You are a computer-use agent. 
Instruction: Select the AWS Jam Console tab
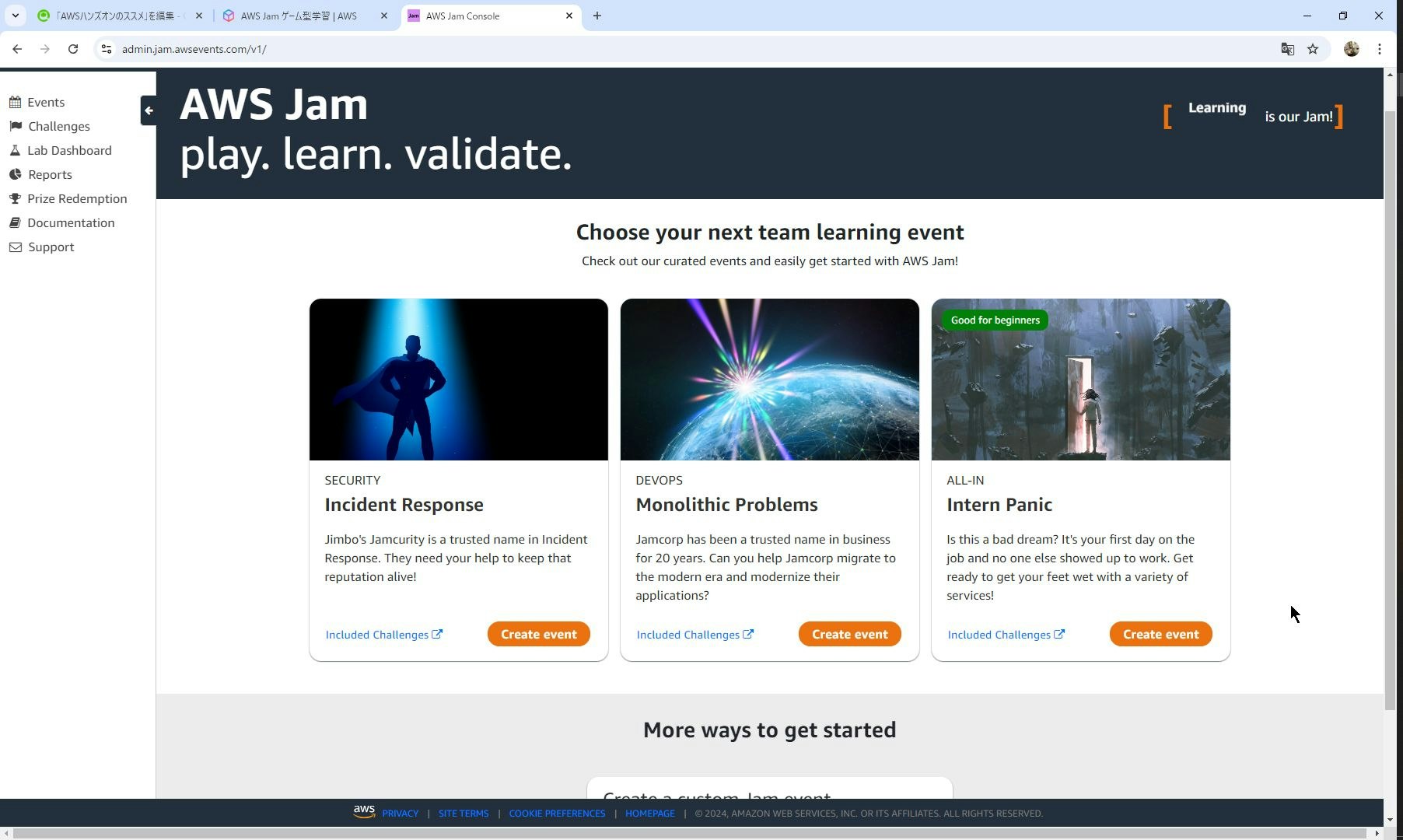490,16
